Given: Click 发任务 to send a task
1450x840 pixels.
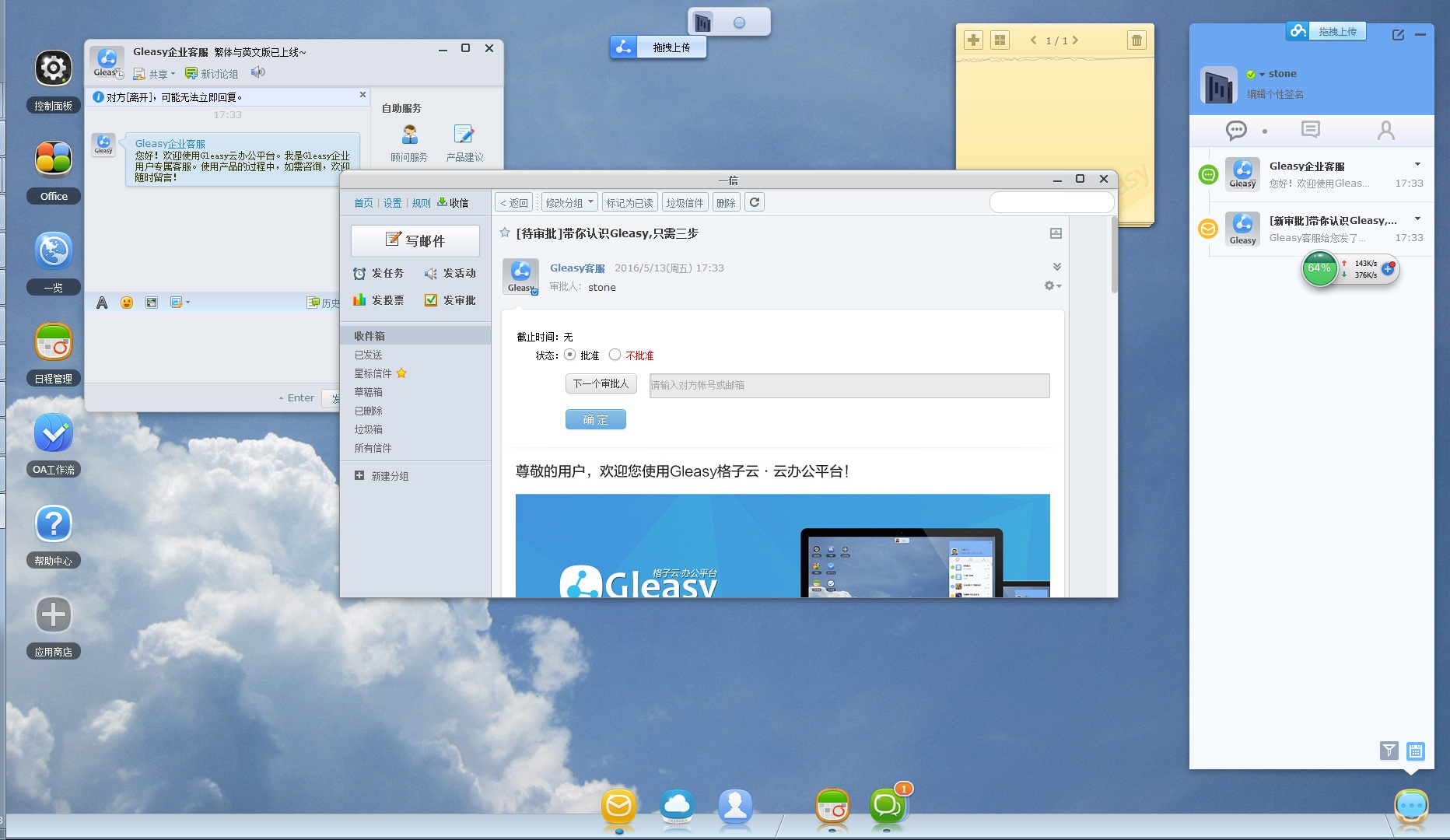Looking at the screenshot, I should (x=378, y=274).
